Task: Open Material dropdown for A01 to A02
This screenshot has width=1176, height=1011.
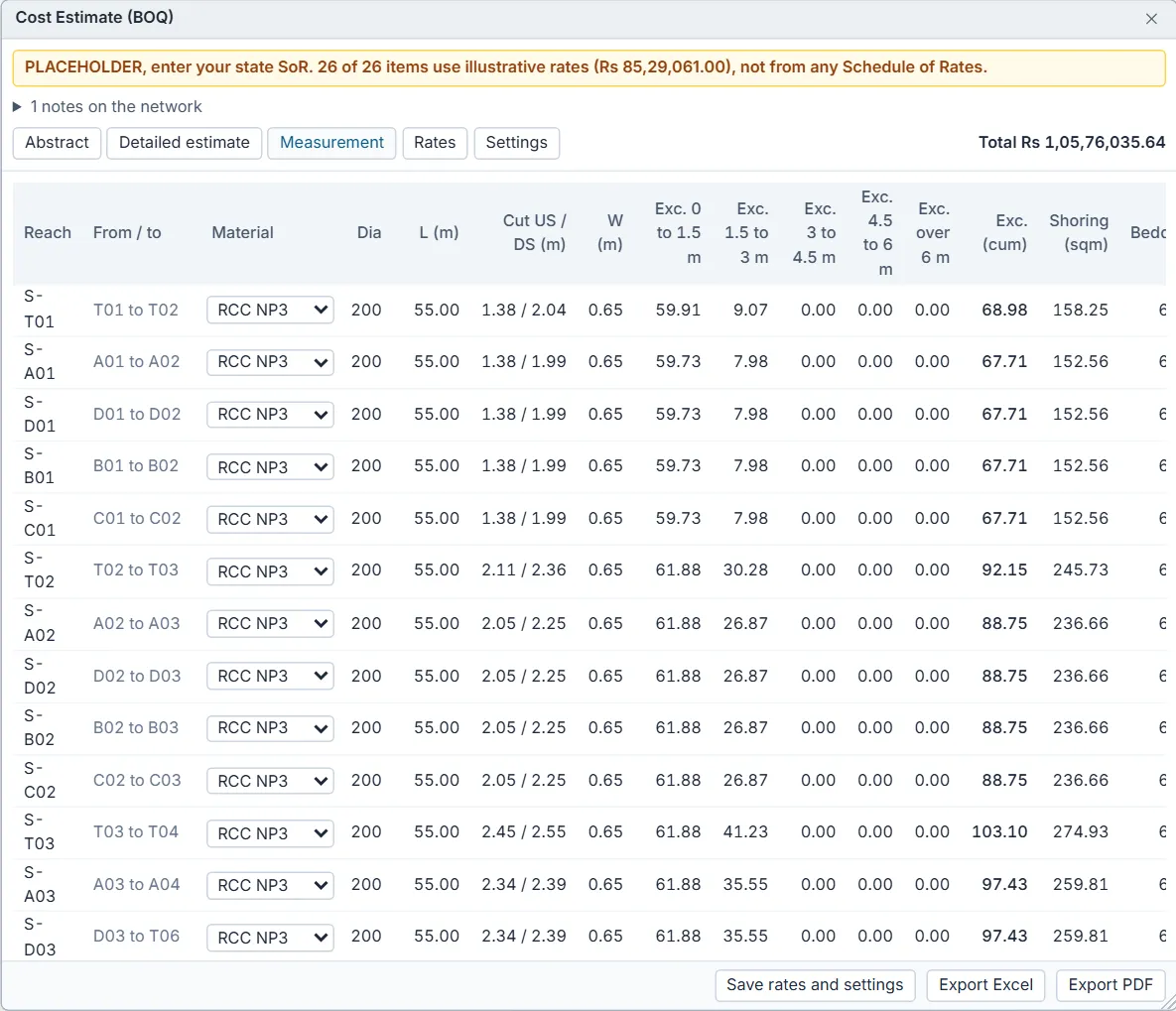Action: click(x=270, y=361)
